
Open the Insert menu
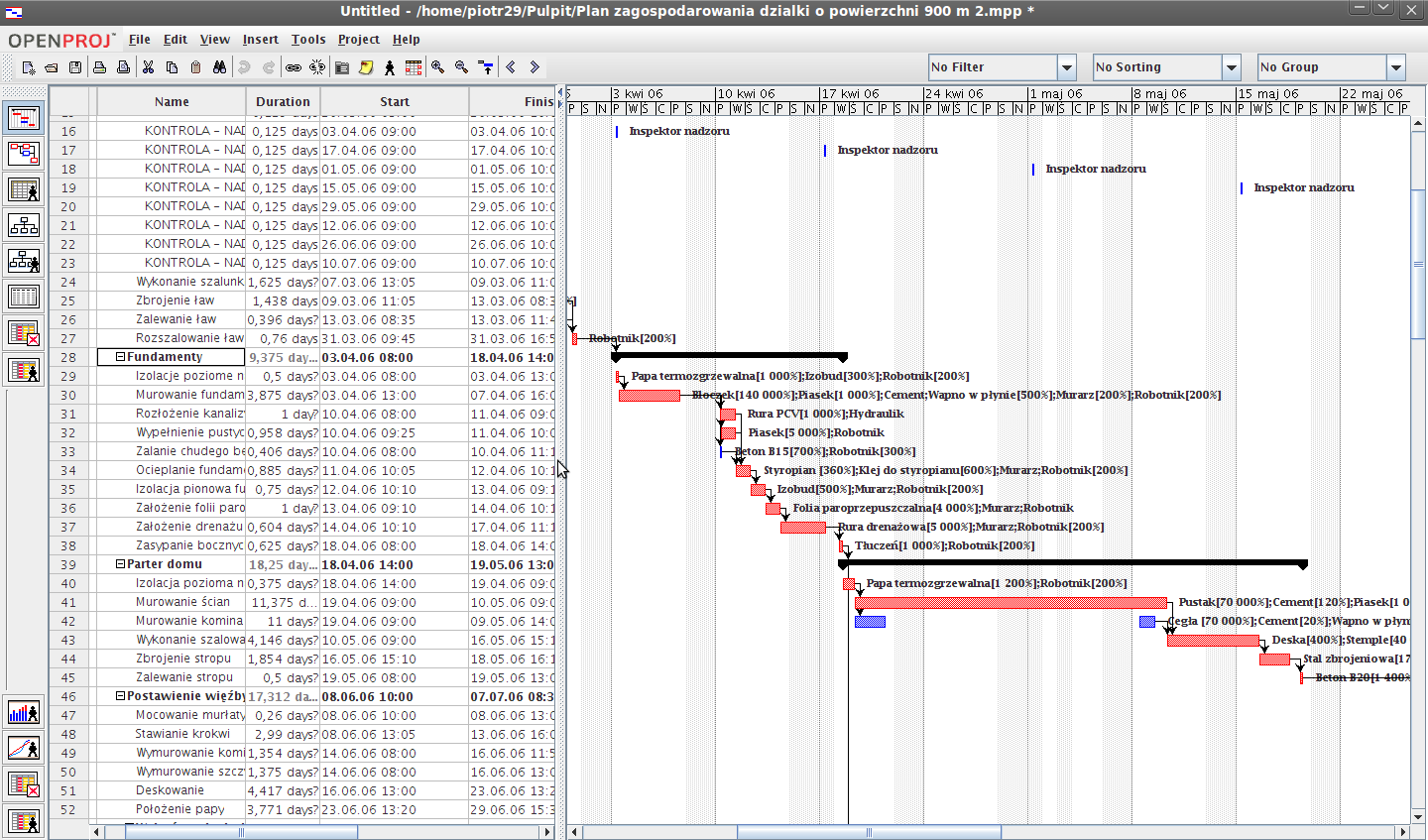click(x=261, y=40)
